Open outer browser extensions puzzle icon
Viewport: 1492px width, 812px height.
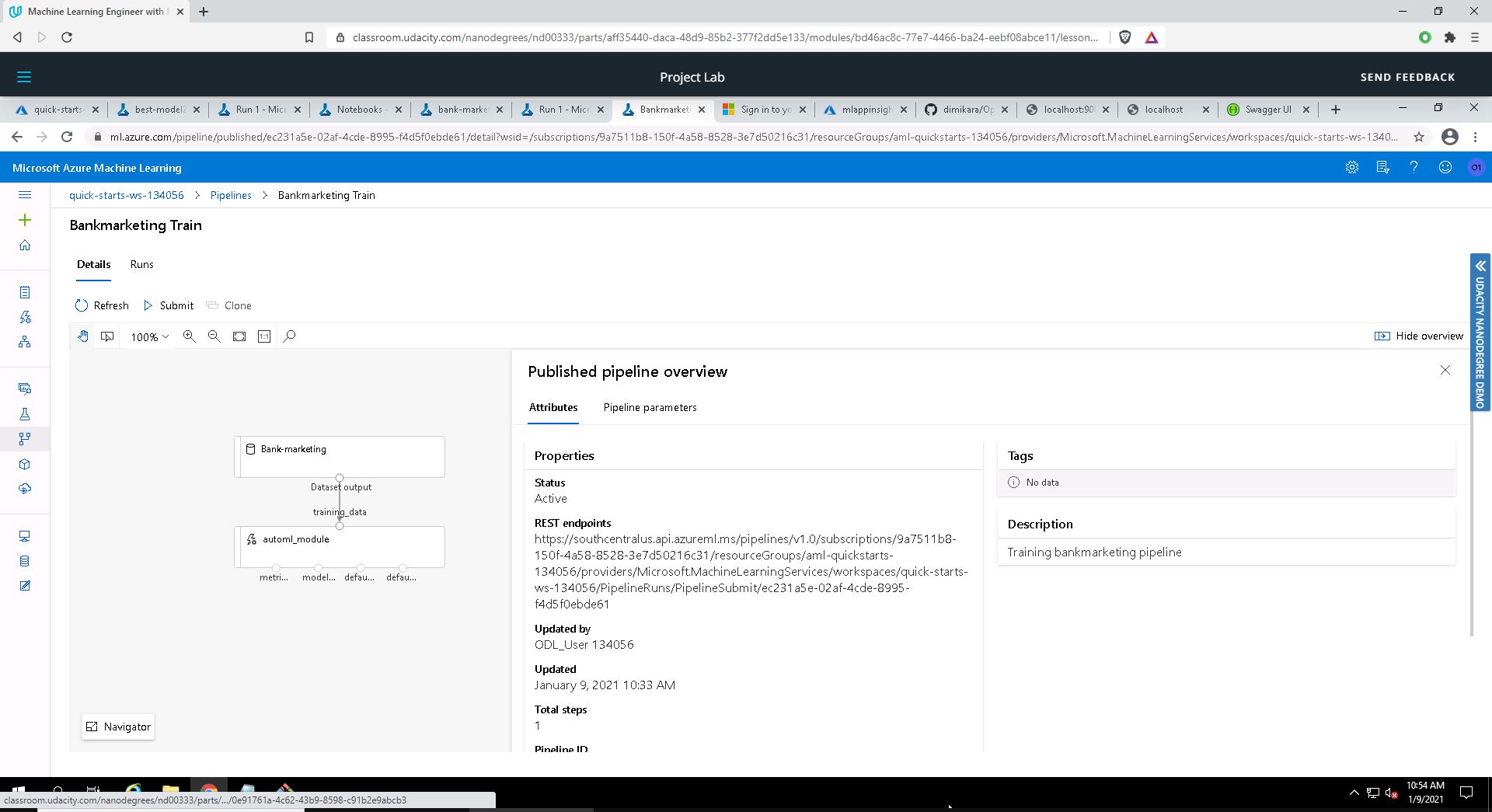click(1450, 37)
